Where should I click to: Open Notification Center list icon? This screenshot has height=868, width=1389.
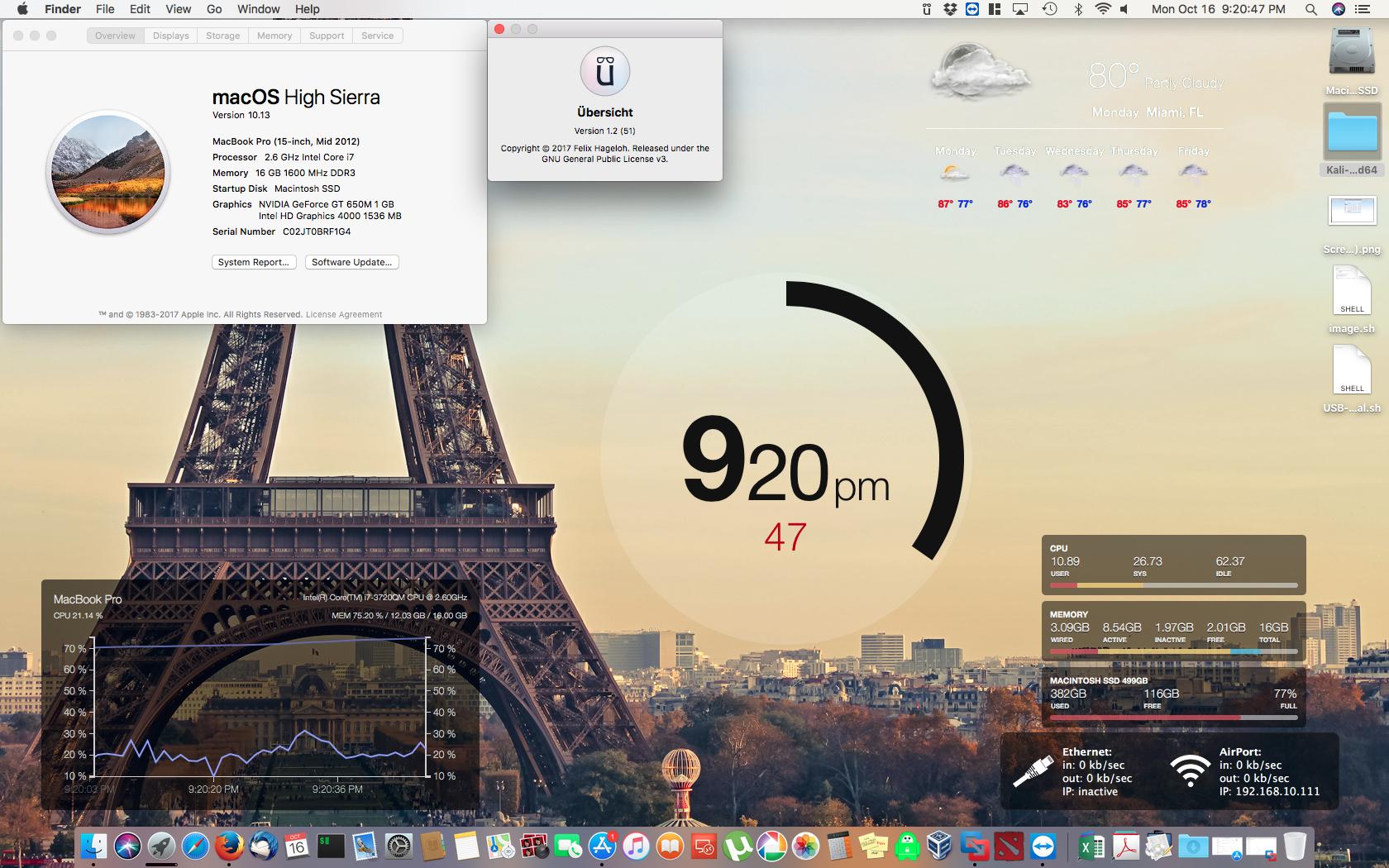pos(1363,9)
